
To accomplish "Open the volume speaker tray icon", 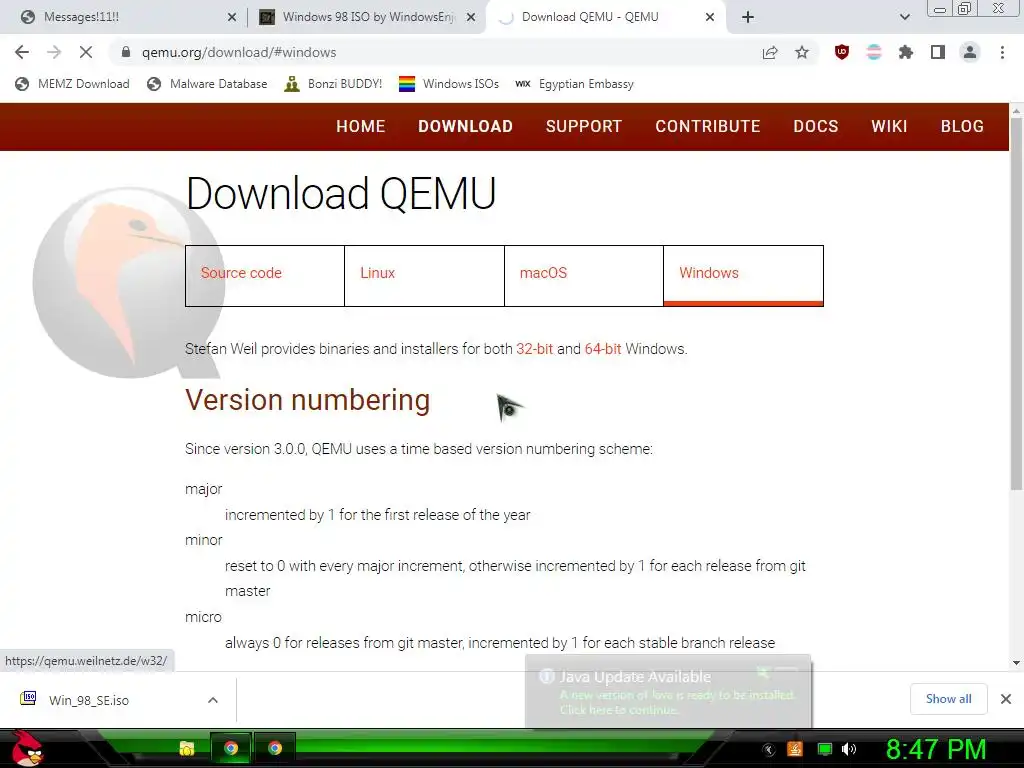I will [x=849, y=749].
